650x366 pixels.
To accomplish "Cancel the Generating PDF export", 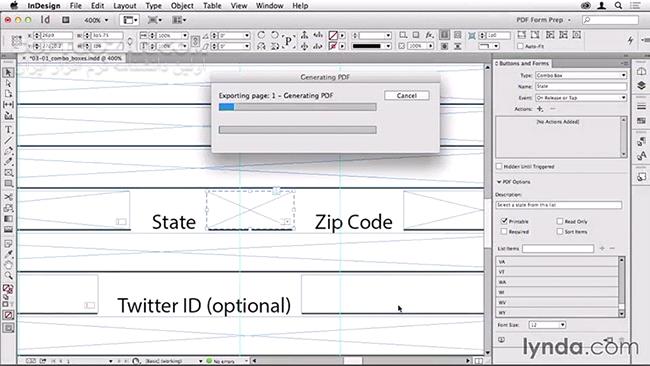I will 407,95.
